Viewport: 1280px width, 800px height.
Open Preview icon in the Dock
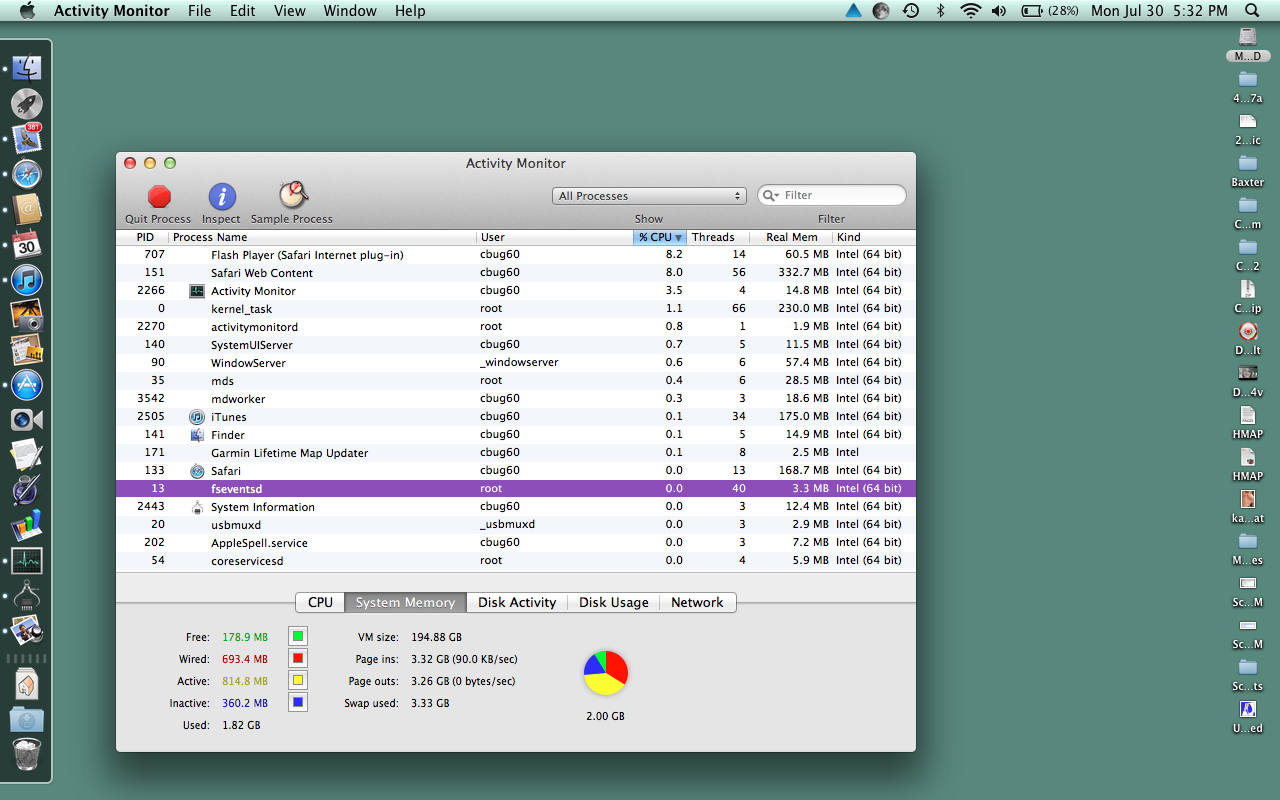pyautogui.click(x=27, y=629)
